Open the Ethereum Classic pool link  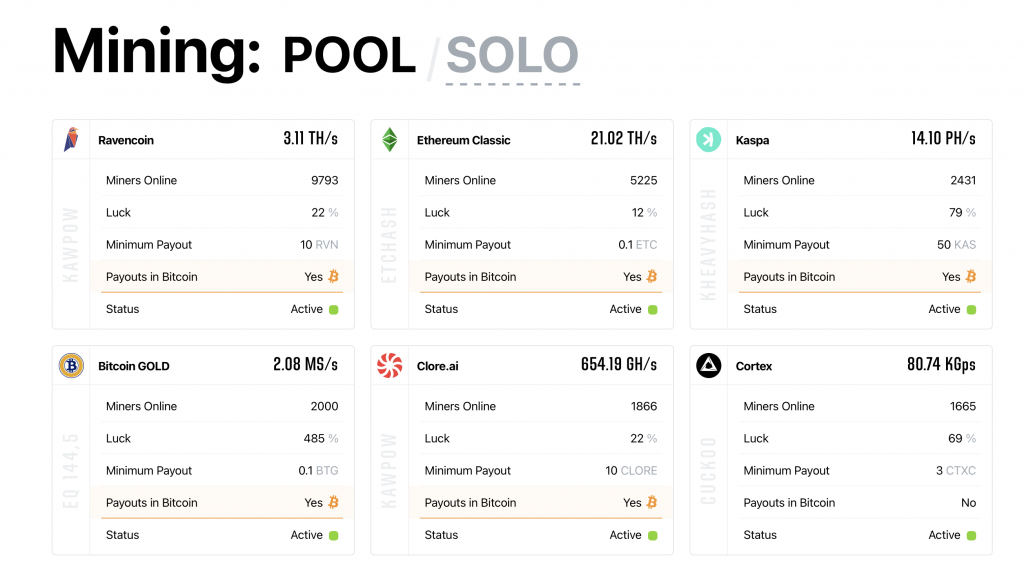point(463,141)
